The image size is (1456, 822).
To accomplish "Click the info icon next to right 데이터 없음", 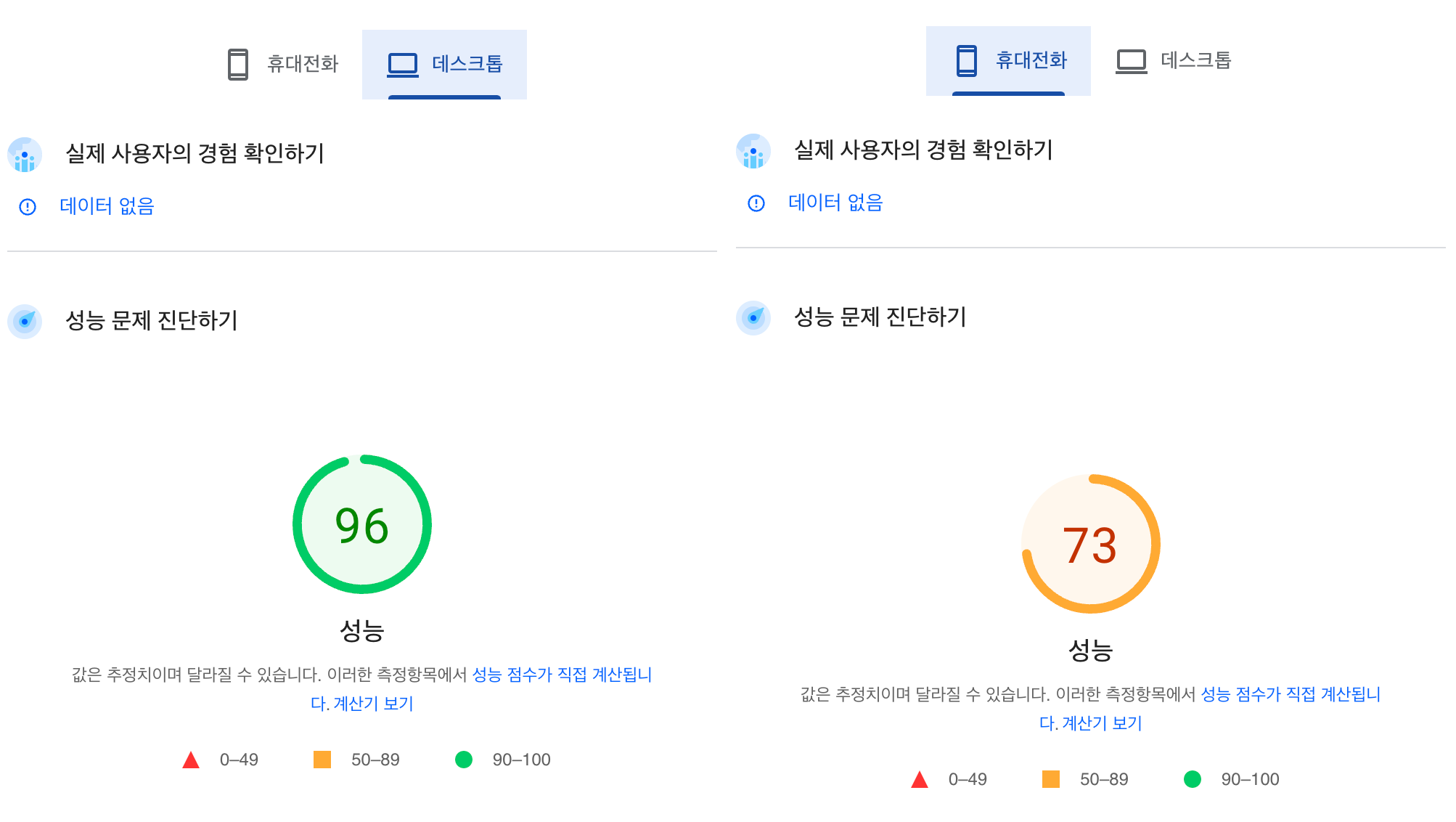I will click(755, 203).
